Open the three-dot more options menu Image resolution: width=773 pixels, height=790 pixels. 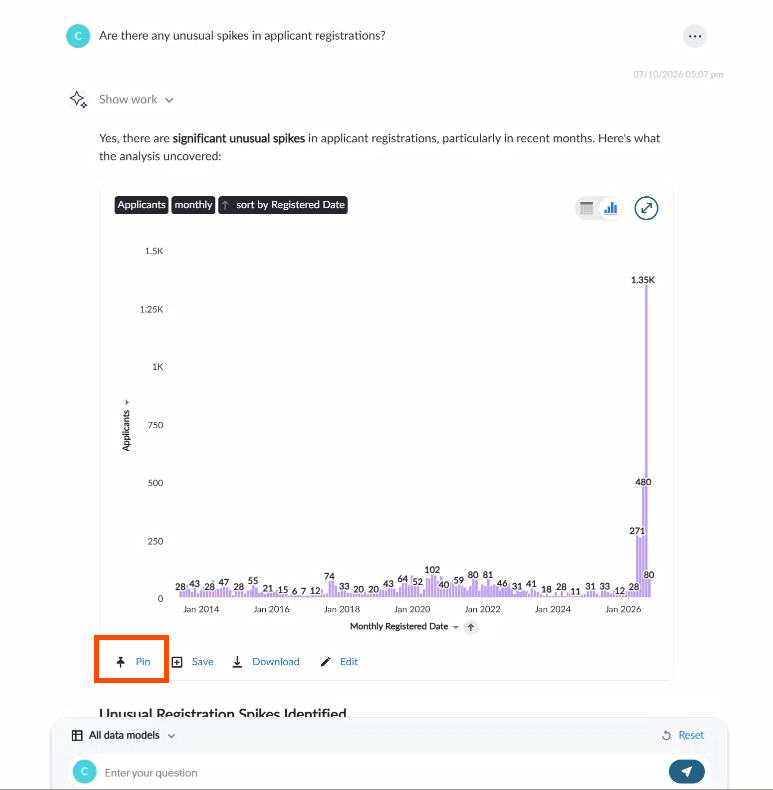(x=694, y=36)
